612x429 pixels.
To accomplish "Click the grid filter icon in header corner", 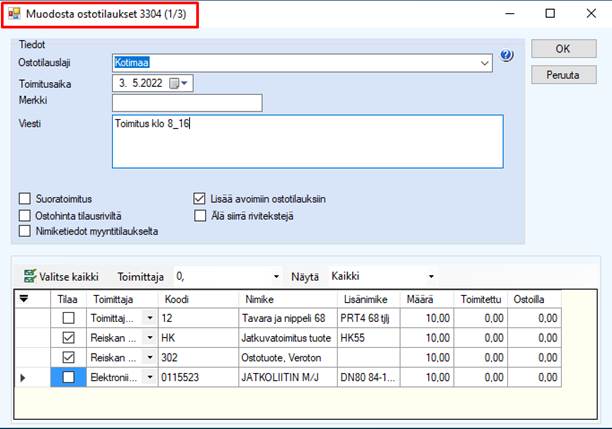I will pyautogui.click(x=25, y=298).
